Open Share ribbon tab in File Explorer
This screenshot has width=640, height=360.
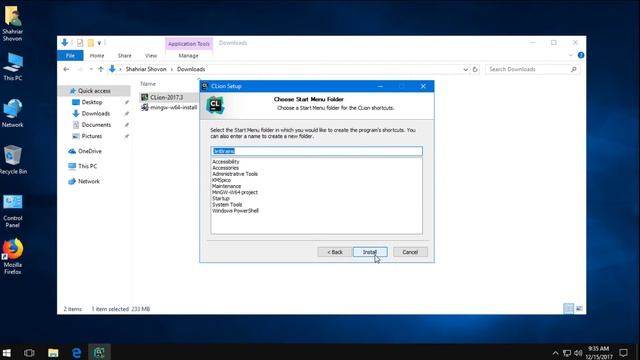point(124,56)
